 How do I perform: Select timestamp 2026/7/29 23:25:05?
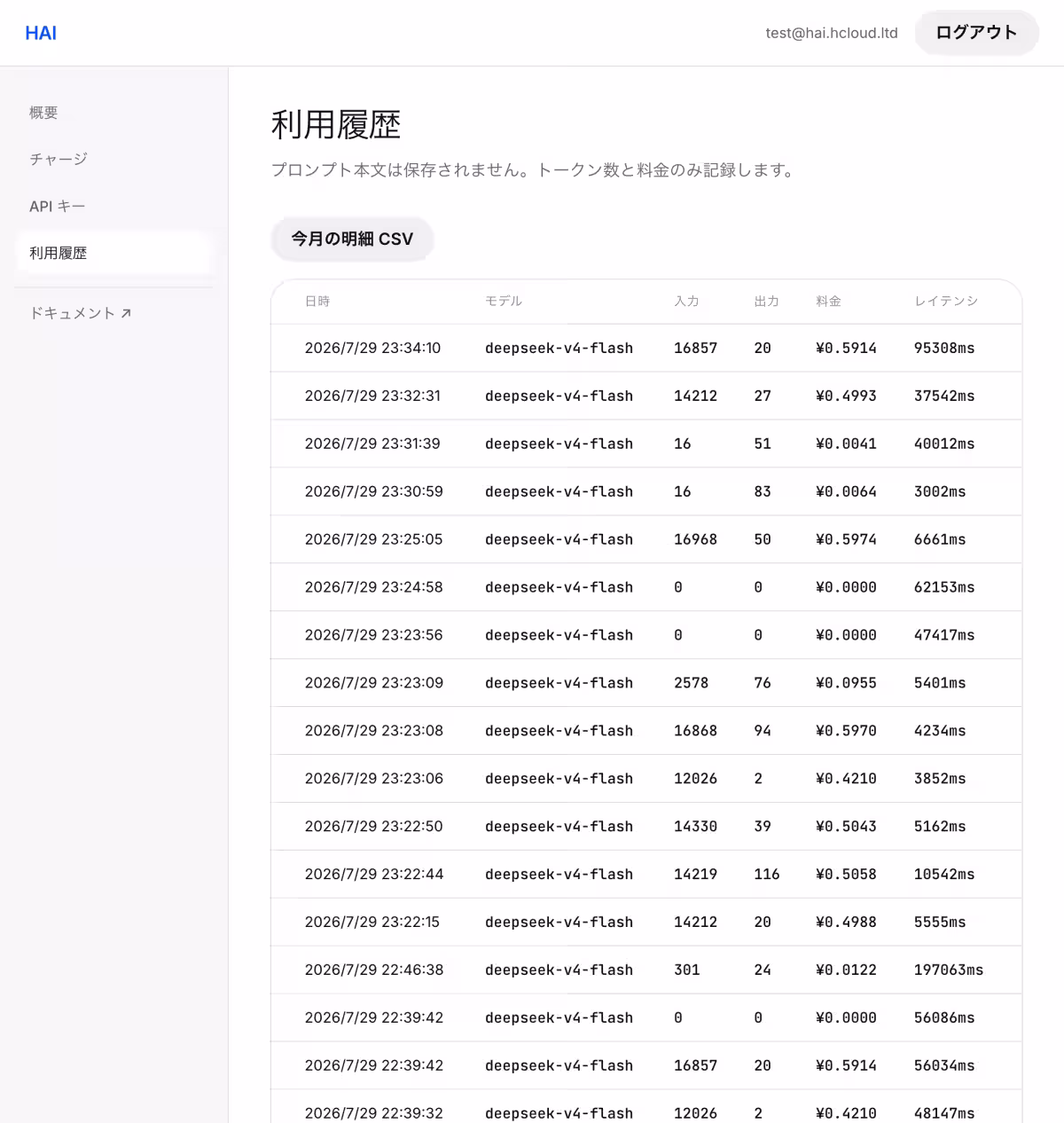point(373,539)
